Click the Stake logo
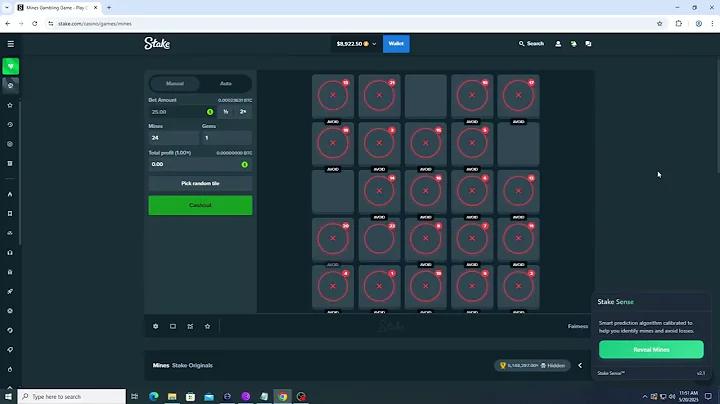The width and height of the screenshot is (720, 404). 157,43
